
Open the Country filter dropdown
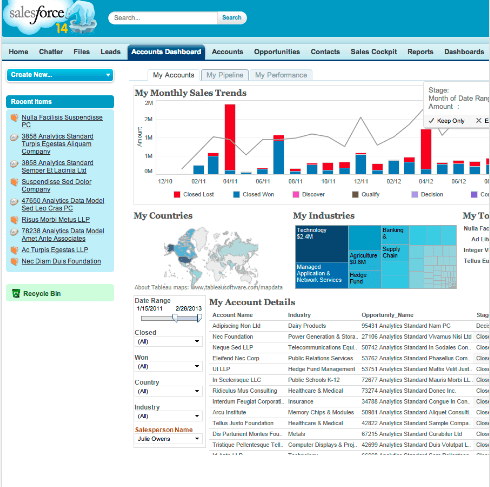pyautogui.click(x=169, y=391)
